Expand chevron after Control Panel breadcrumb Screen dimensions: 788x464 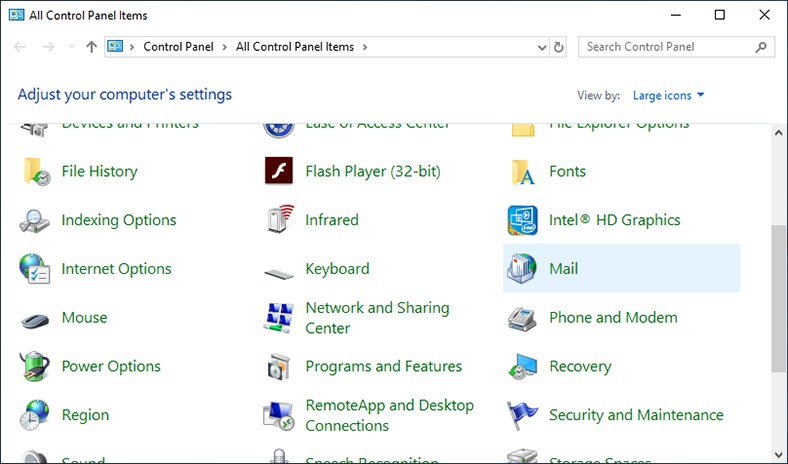[x=225, y=47]
